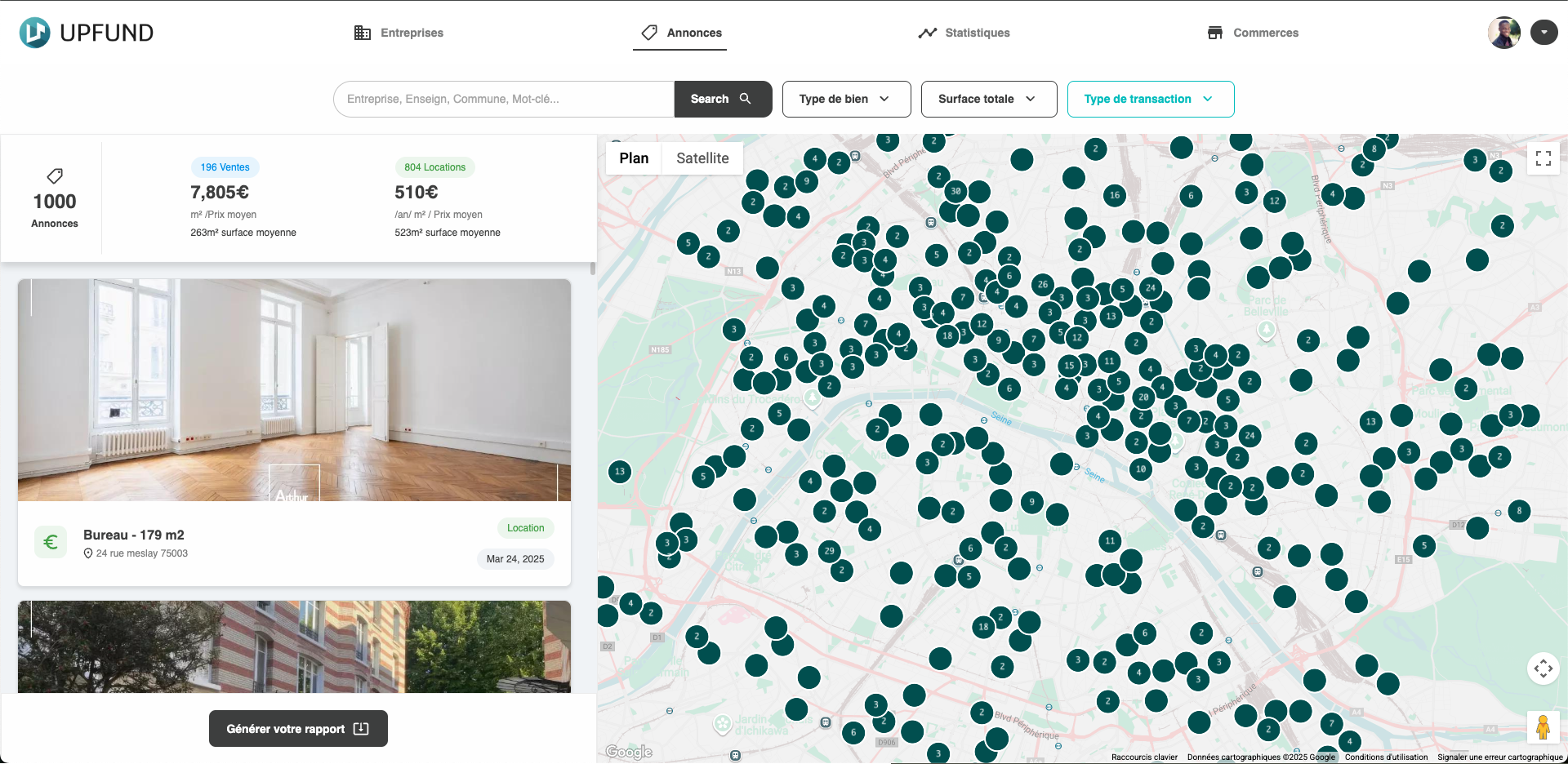Click the Search button
This screenshot has height=764, width=1568.
tap(723, 99)
